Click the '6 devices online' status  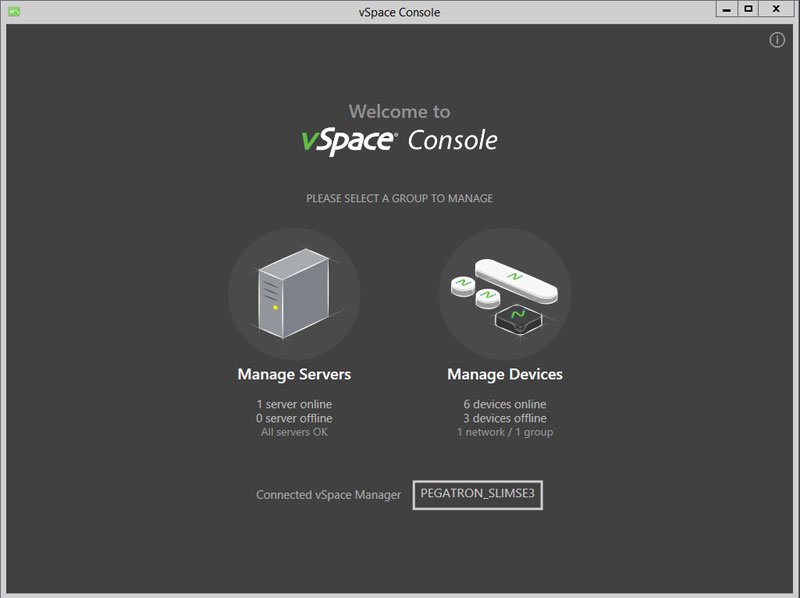[x=505, y=404]
